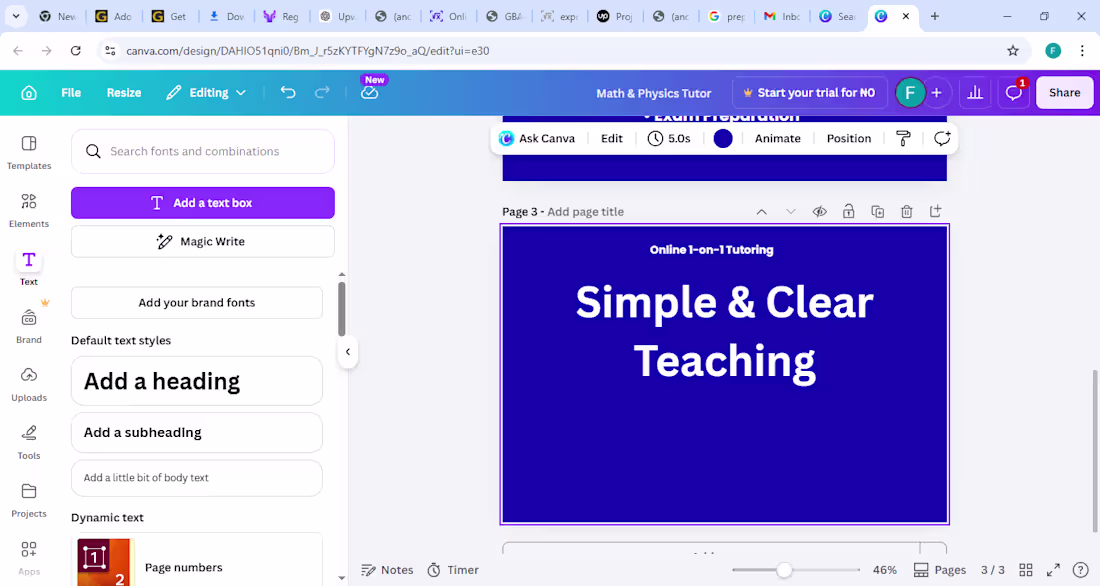Bookmark this page with star icon

(1013, 51)
